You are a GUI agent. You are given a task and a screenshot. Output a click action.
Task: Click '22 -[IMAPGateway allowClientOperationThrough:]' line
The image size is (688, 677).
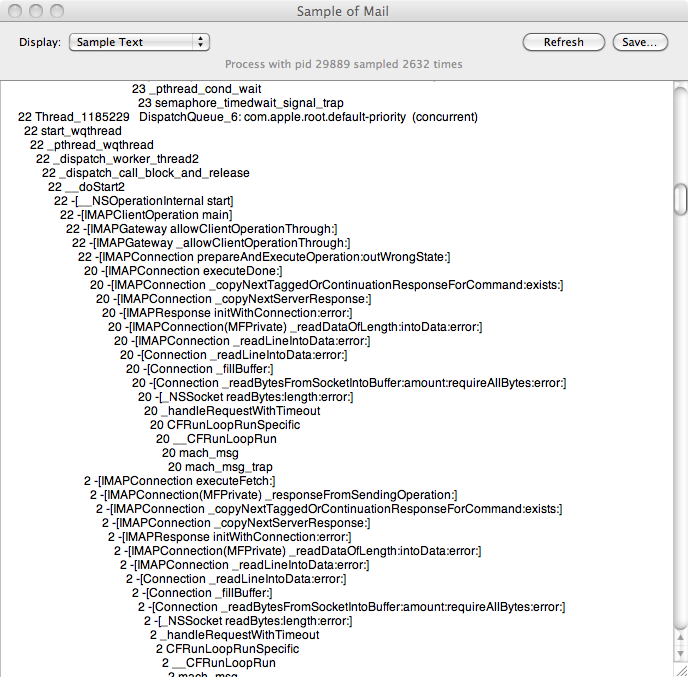[x=201, y=229]
